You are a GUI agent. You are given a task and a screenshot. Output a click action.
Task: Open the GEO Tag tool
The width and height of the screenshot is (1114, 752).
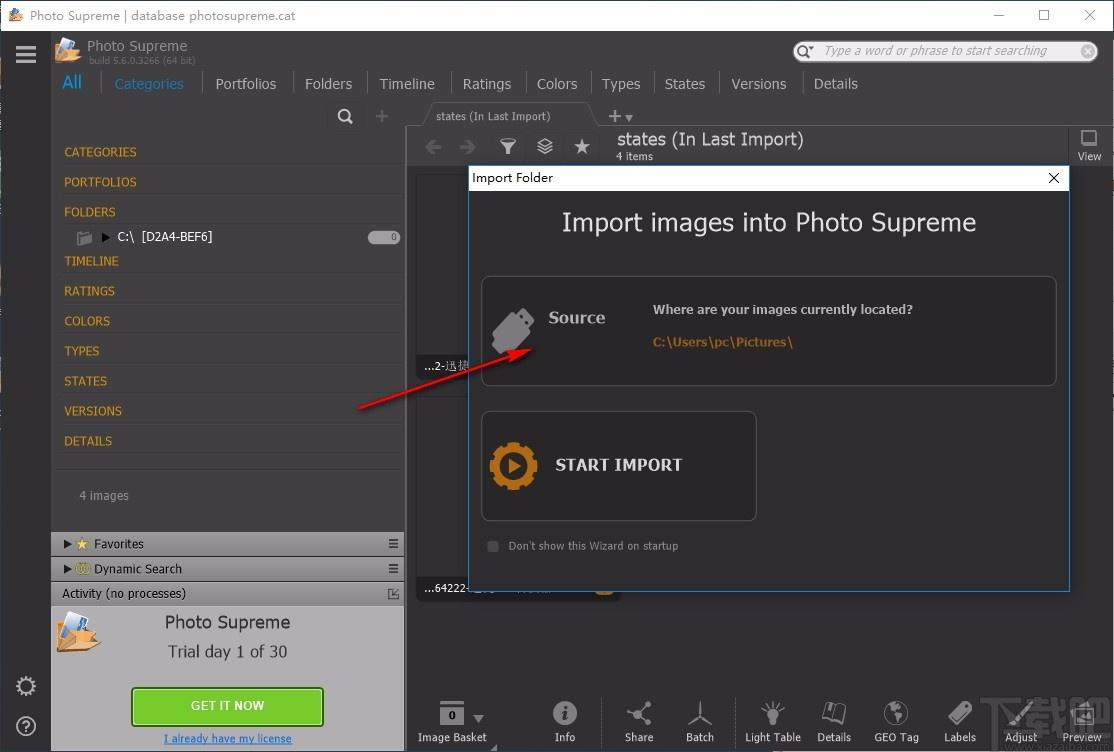pos(896,721)
